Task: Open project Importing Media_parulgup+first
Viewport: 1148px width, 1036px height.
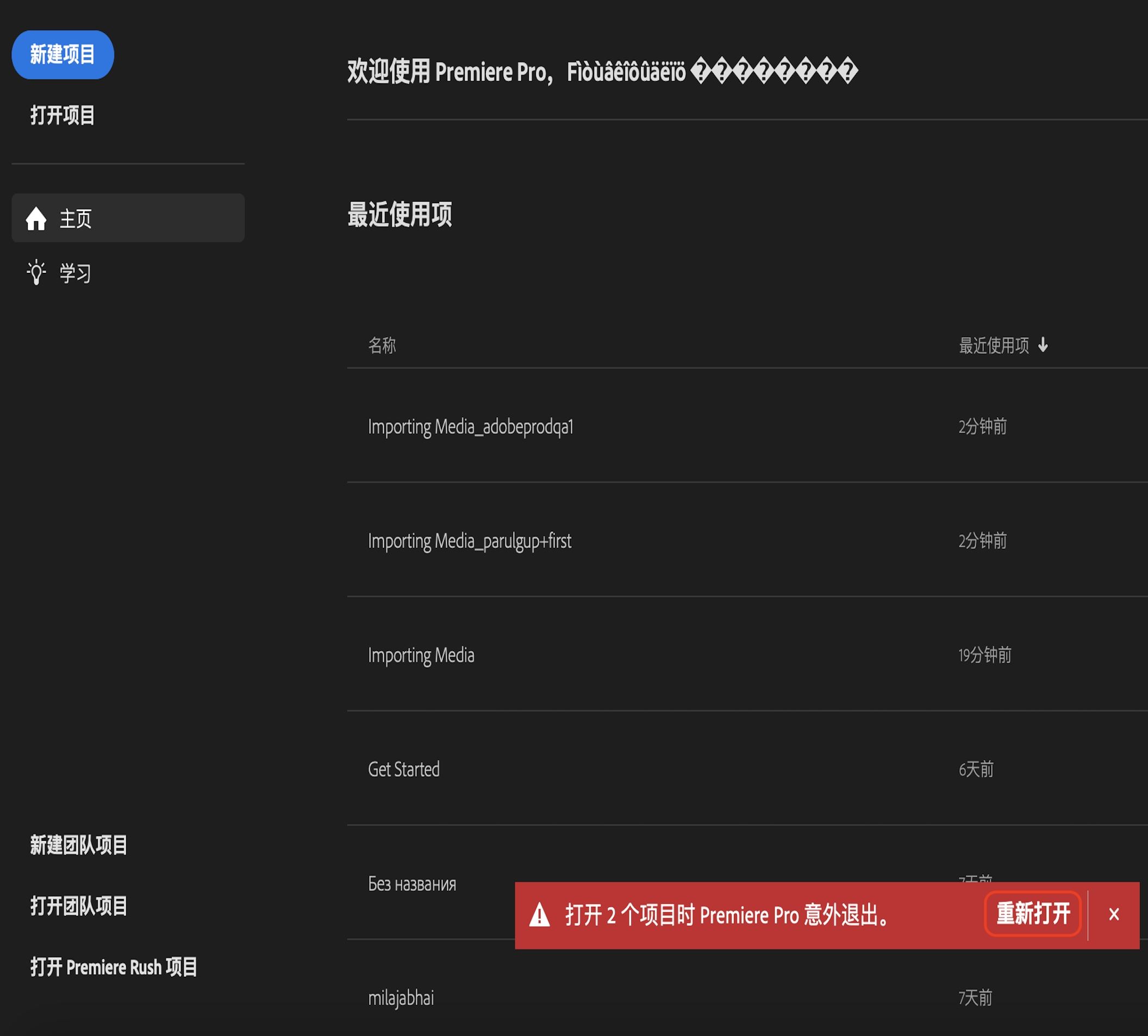Action: click(470, 541)
